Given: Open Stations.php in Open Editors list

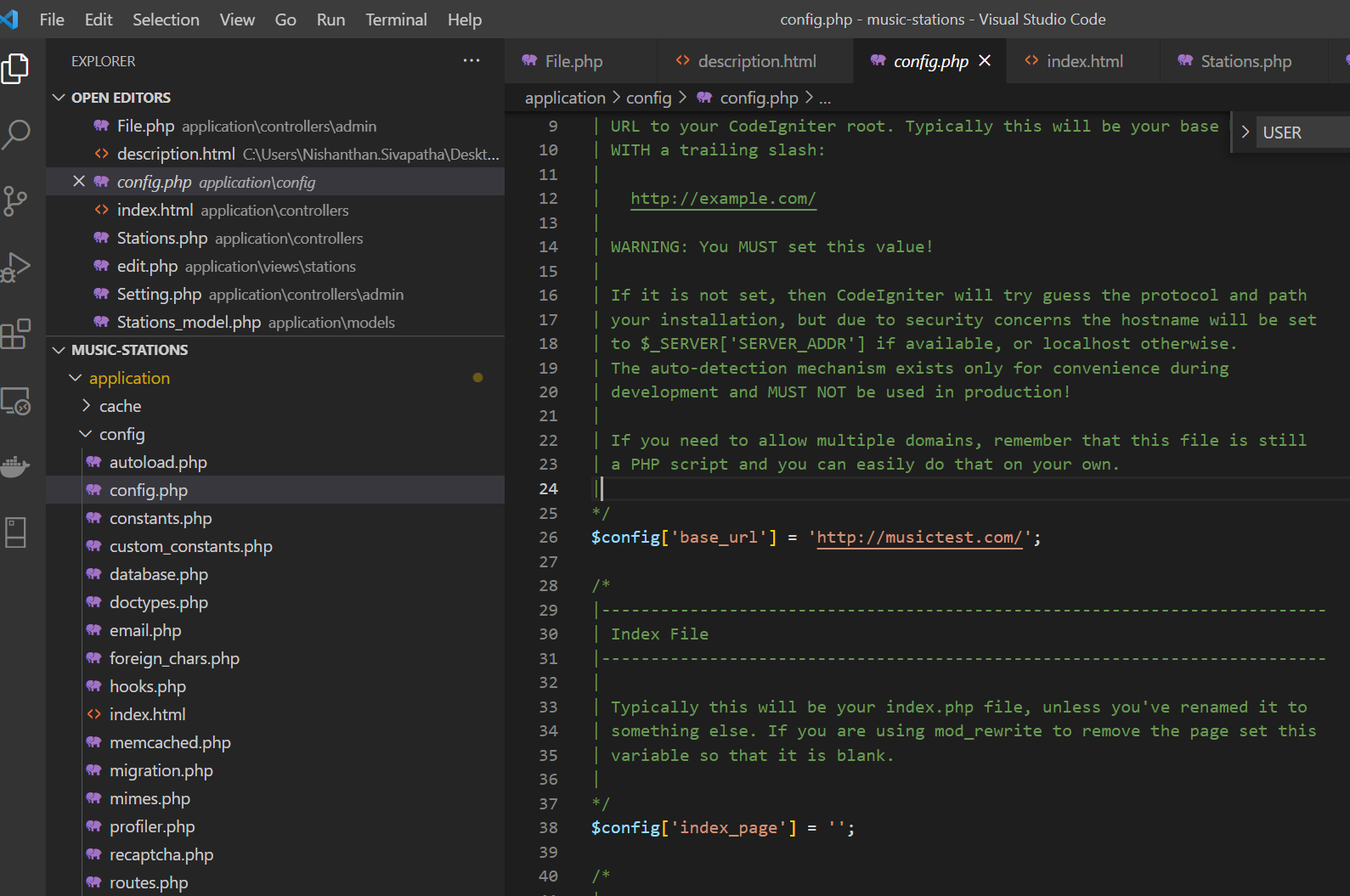Looking at the screenshot, I should tap(275, 238).
